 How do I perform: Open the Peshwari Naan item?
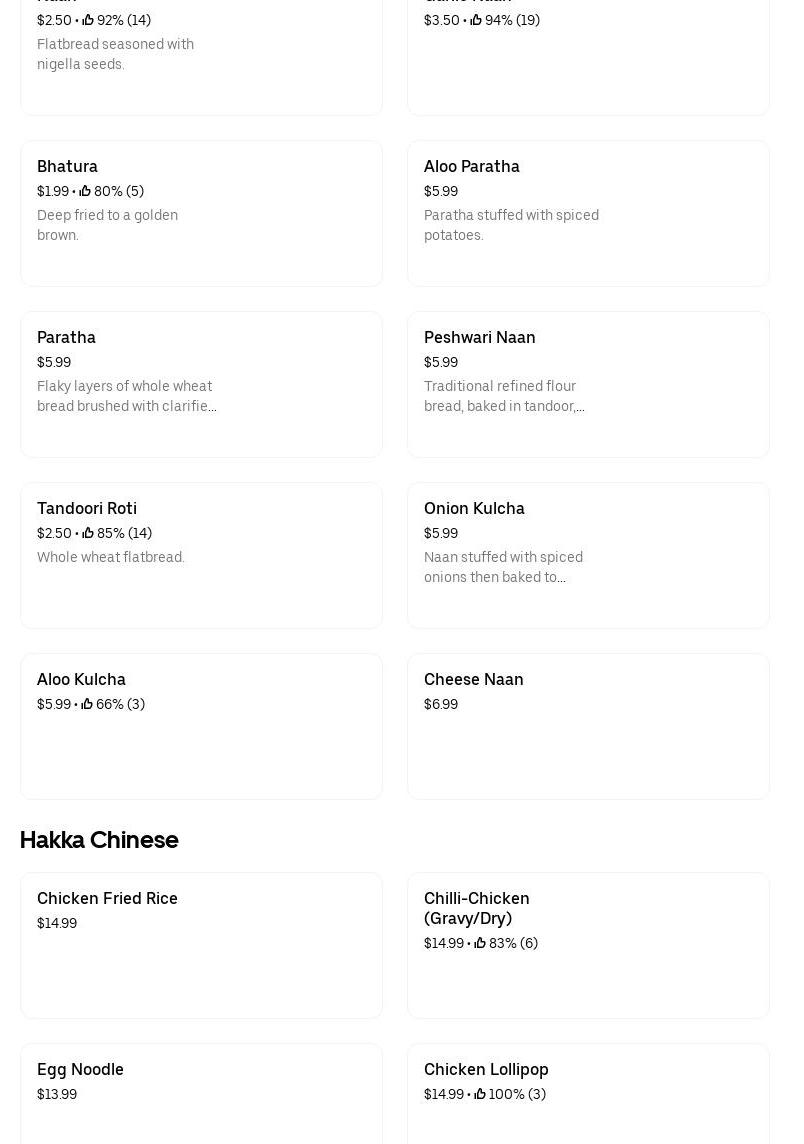[480, 337]
